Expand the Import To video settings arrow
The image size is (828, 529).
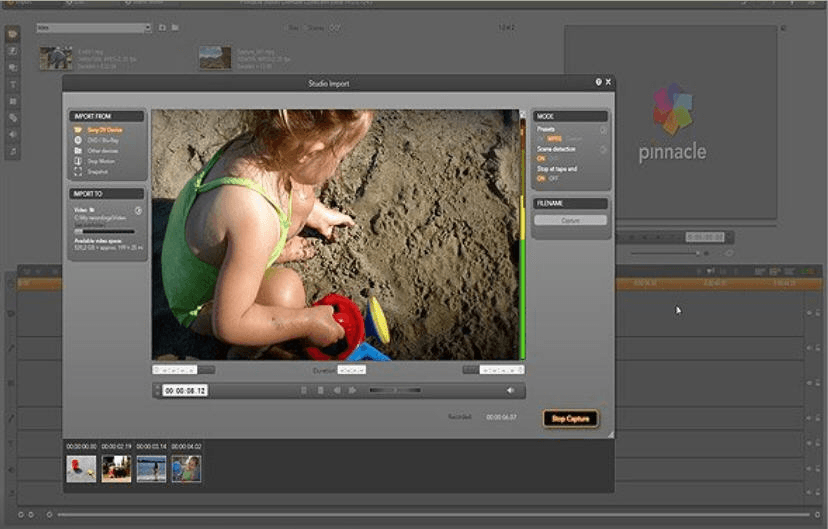coord(138,210)
